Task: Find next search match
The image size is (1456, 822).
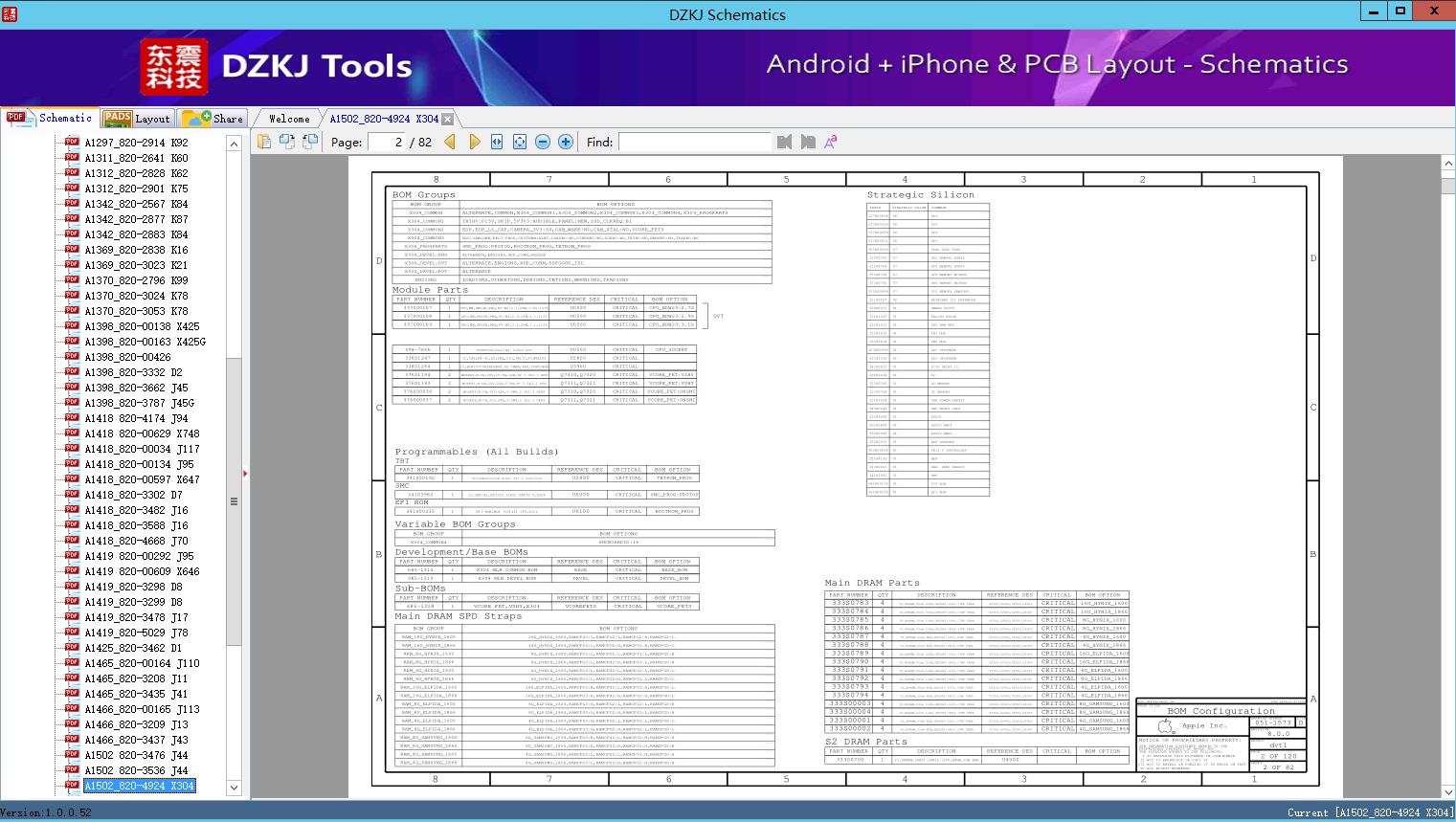Action: tap(808, 142)
